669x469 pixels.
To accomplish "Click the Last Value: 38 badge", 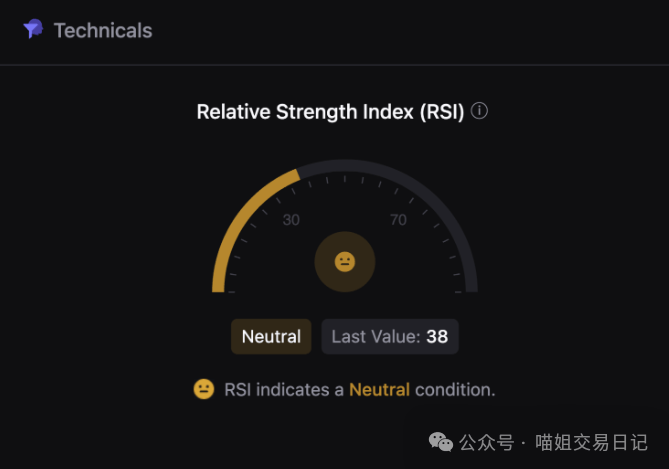I will tap(390, 336).
